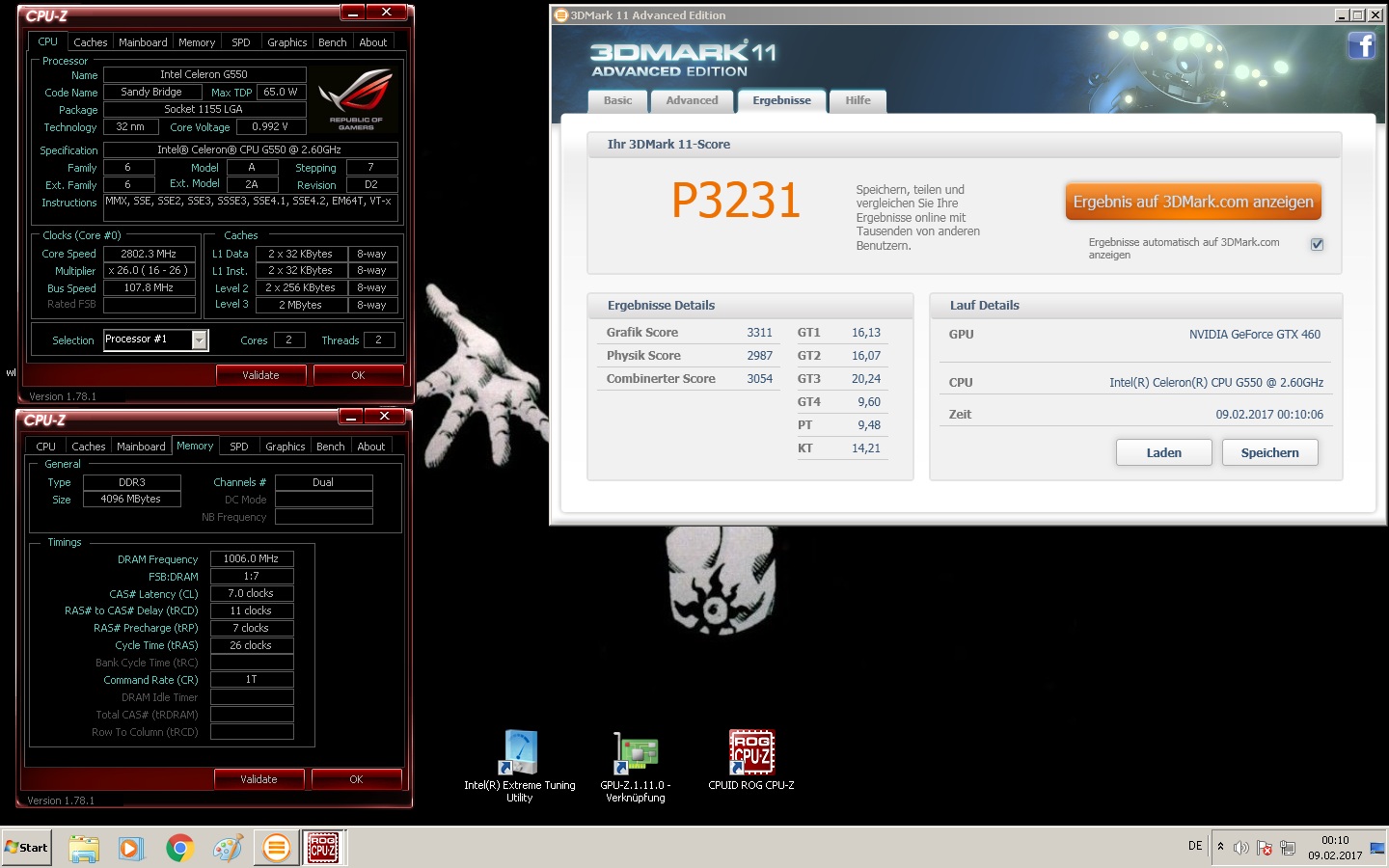Launch Intel Extreme Tuning Utility desktop shortcut
Viewport: 1389px width, 868px height.
click(520, 767)
